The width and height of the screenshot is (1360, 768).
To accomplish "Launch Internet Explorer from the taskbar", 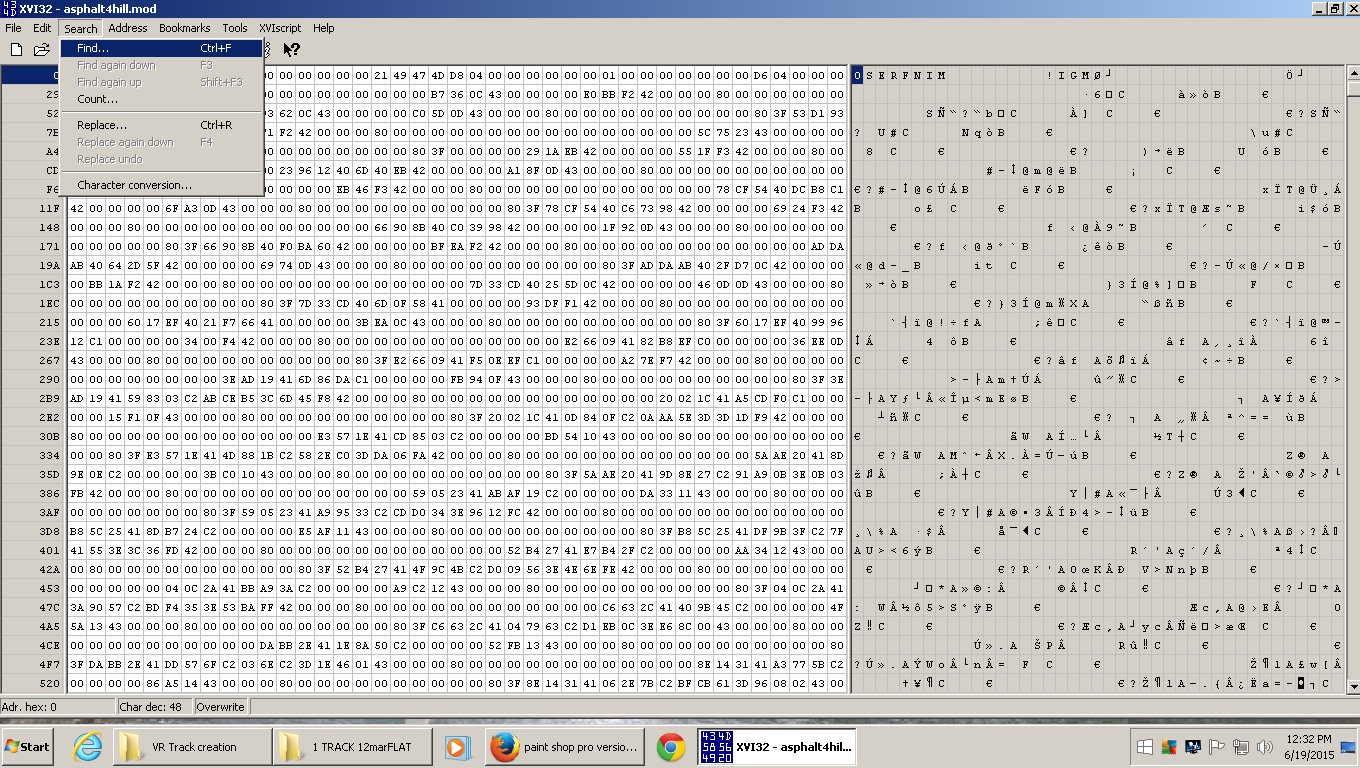I will coord(87,746).
